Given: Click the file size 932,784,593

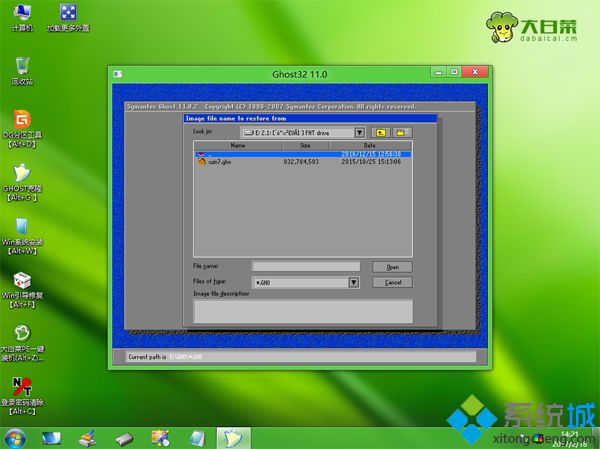Looking at the screenshot, I should click(301, 162).
